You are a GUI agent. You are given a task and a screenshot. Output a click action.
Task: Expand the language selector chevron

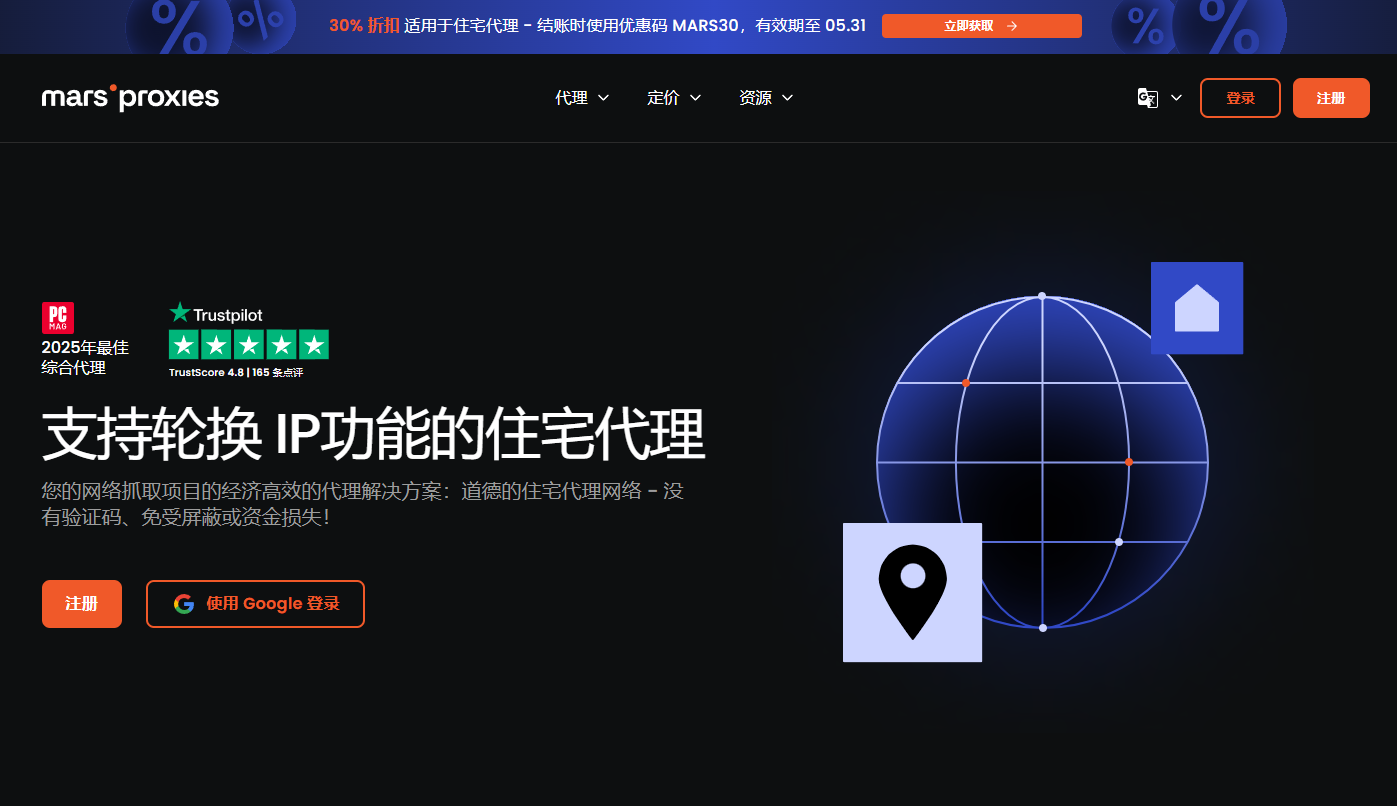coord(1176,98)
